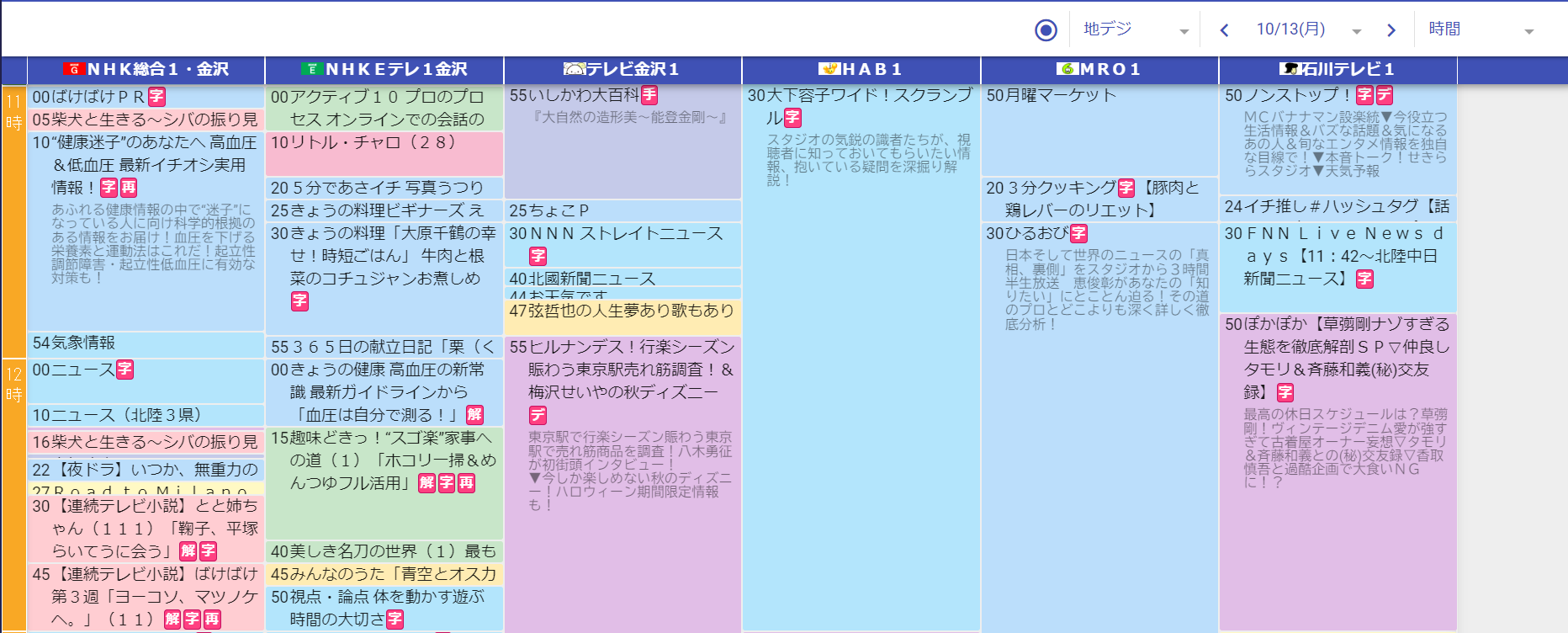This screenshot has width=1568, height=633.
Task: Click the NHK E-Tele channel logo icon
Action: tap(312, 69)
